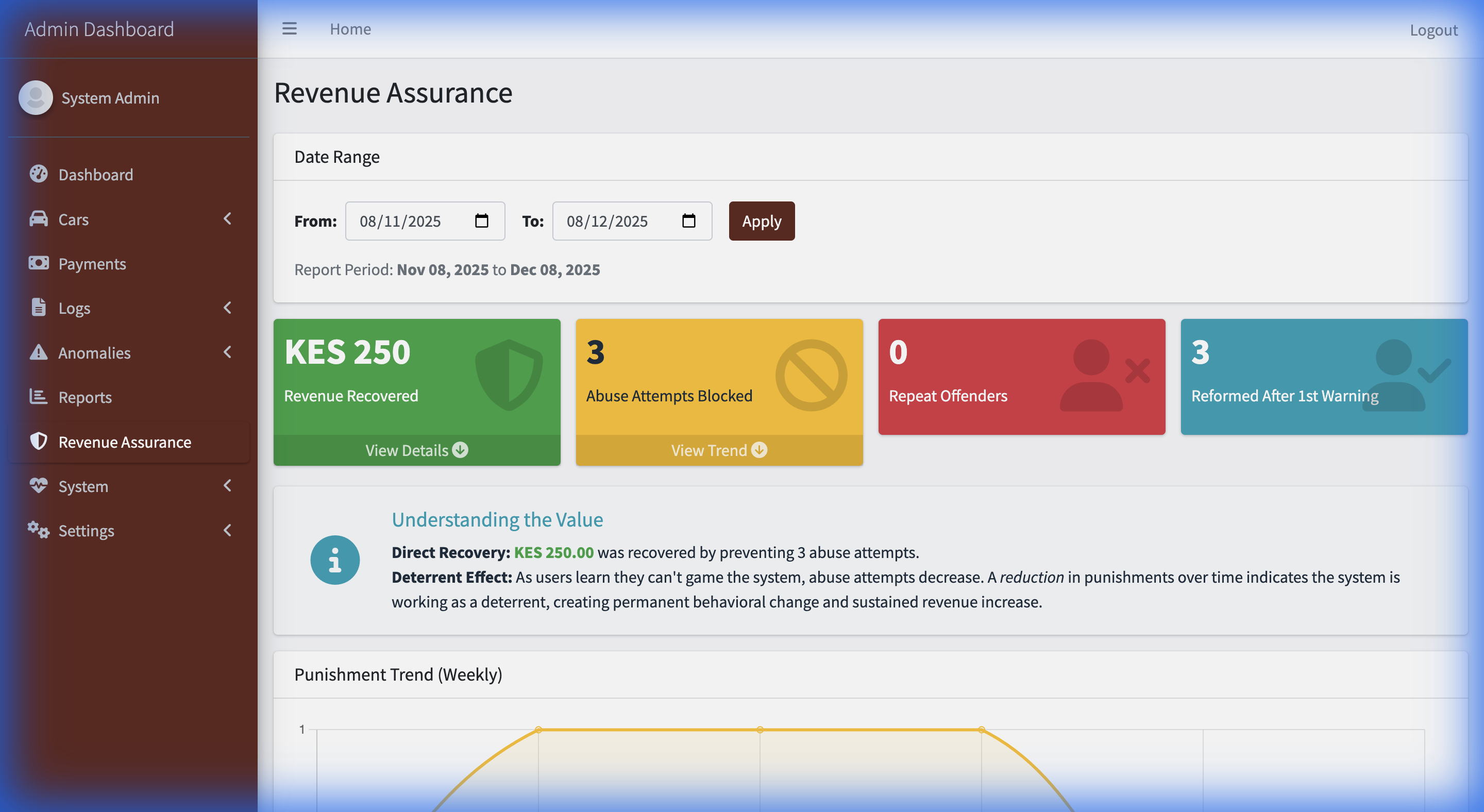
Task: Expand the Cars submenu chevron
Action: click(x=228, y=219)
